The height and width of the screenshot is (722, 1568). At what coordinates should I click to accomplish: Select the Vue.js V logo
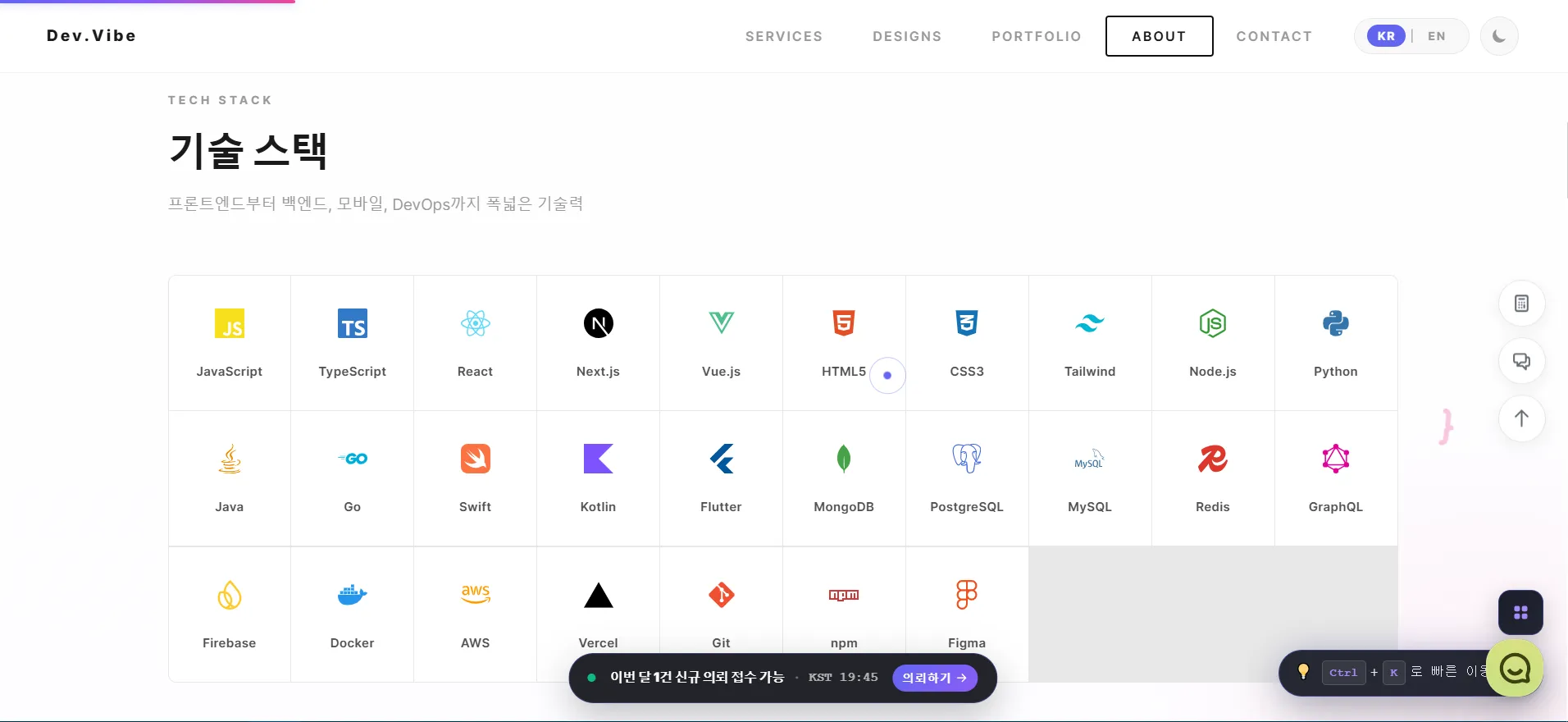click(x=722, y=322)
